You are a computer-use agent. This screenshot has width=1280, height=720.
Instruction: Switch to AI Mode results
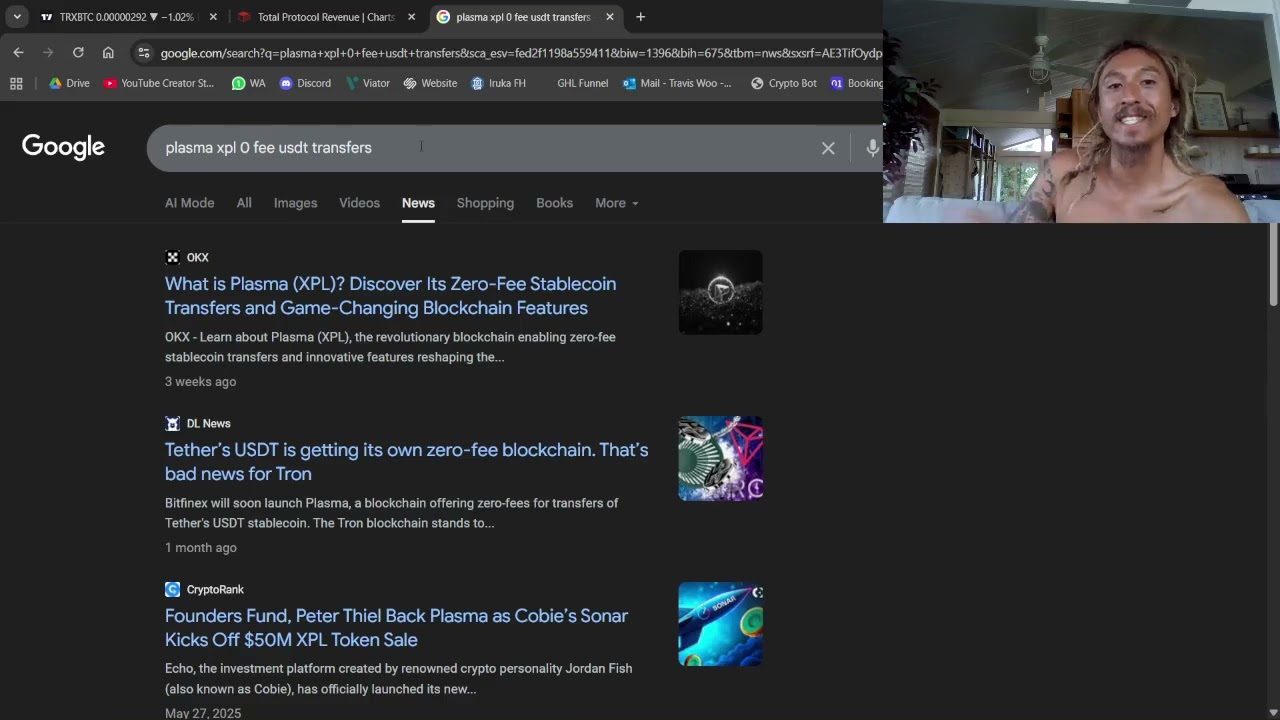pos(189,203)
